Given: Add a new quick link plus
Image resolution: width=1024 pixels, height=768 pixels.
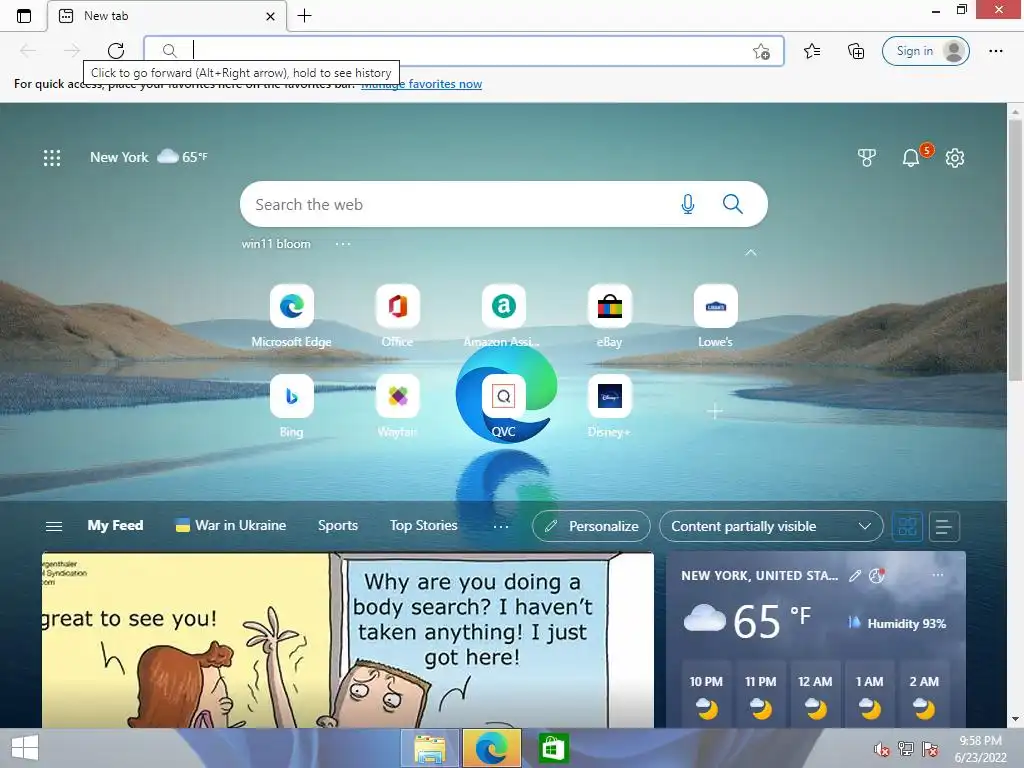Looking at the screenshot, I should tap(715, 411).
